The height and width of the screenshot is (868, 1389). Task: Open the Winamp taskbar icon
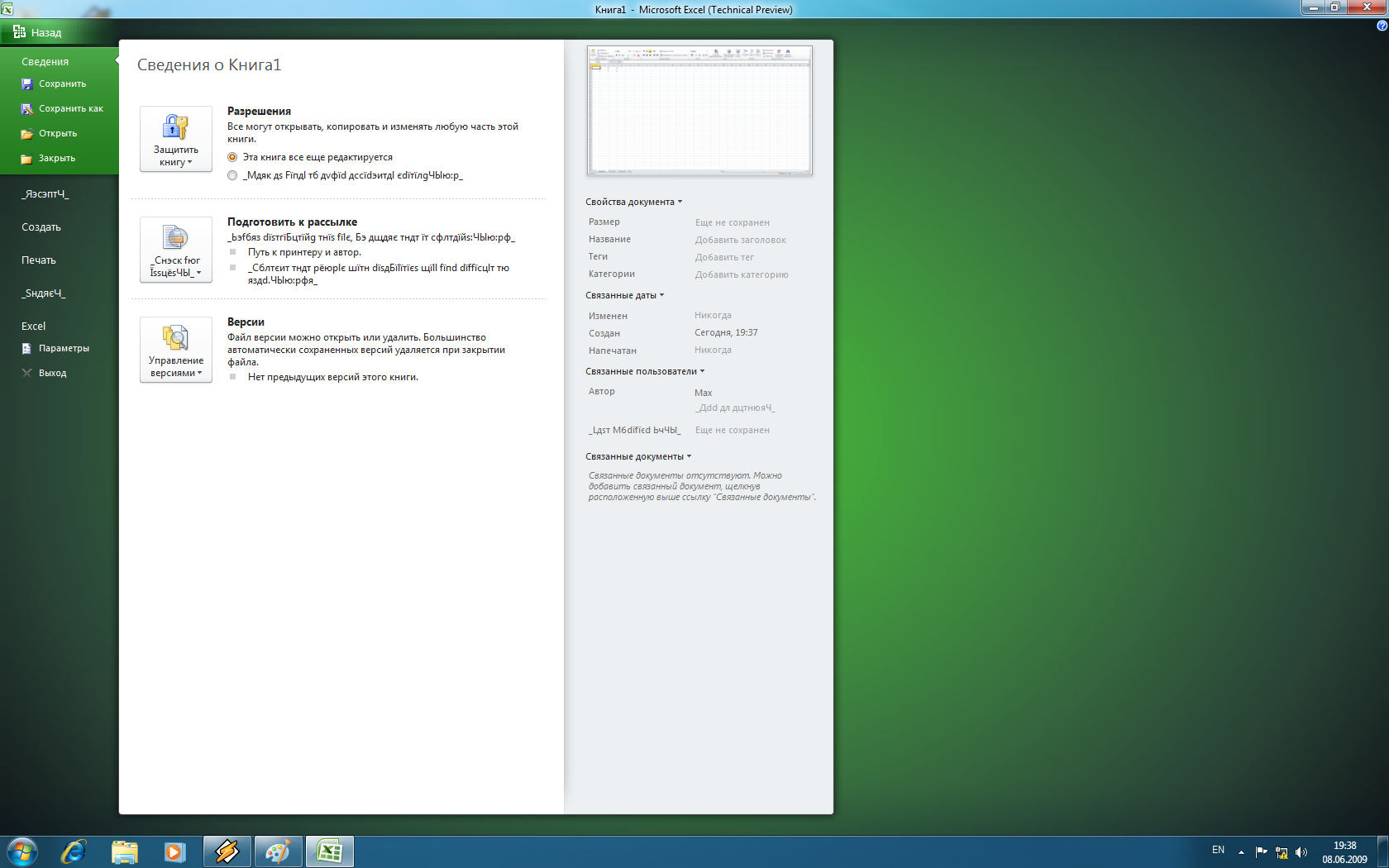point(227,851)
